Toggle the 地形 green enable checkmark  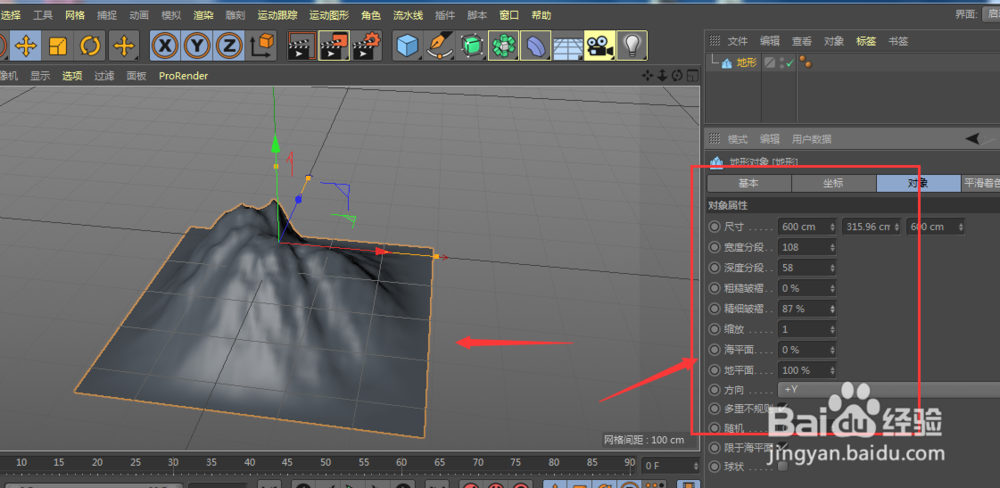[x=790, y=63]
